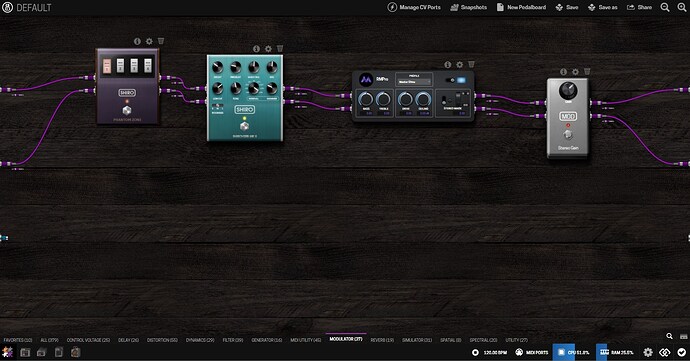Open settings gear of the Phantom Zone pedal
This screenshot has height=361, width=690.
(149, 41)
